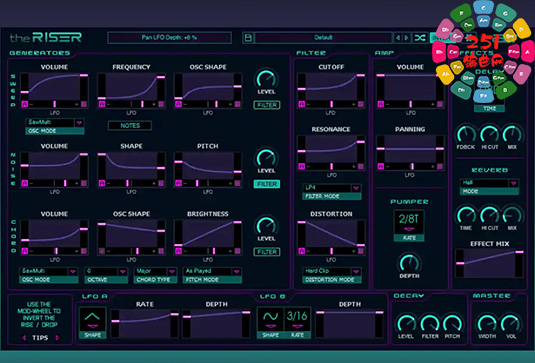Click the NOTES button under Frequency
This screenshot has width=535, height=363.
(130, 126)
